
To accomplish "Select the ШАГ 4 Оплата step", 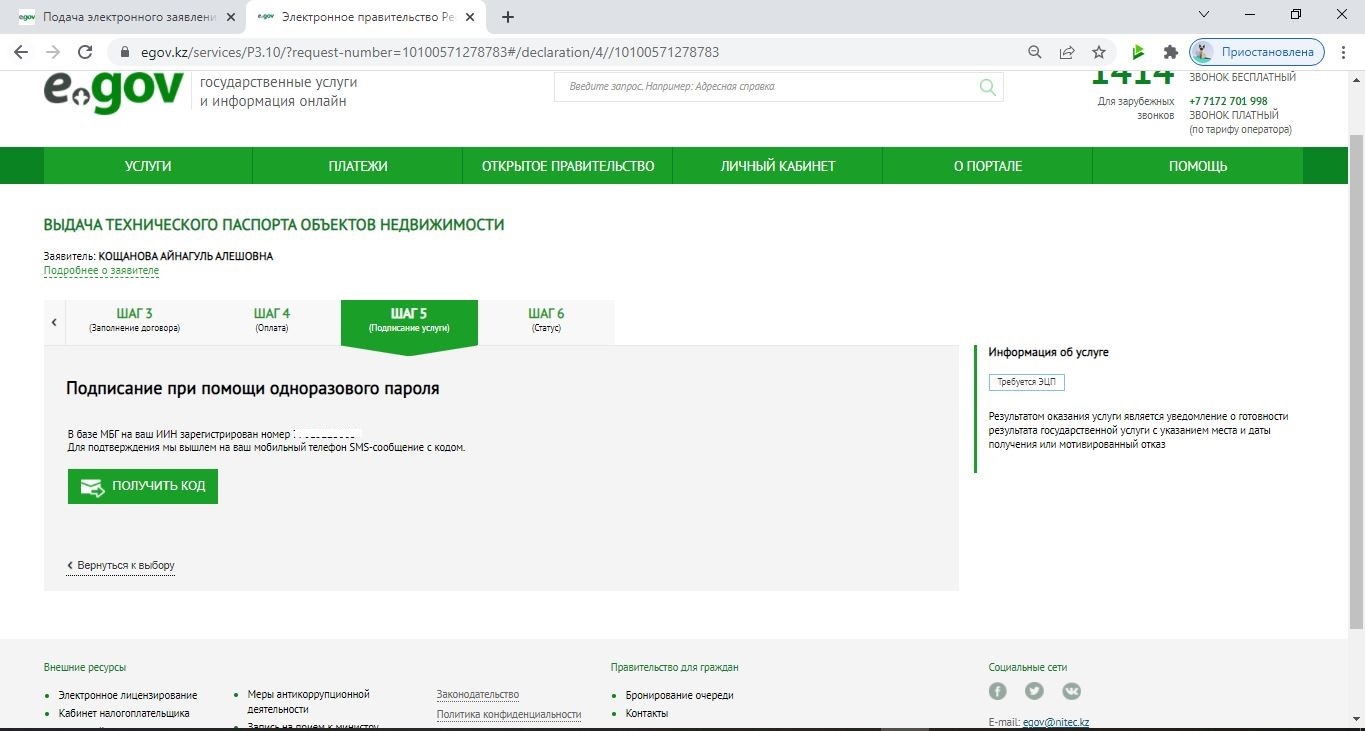I will click(x=272, y=320).
